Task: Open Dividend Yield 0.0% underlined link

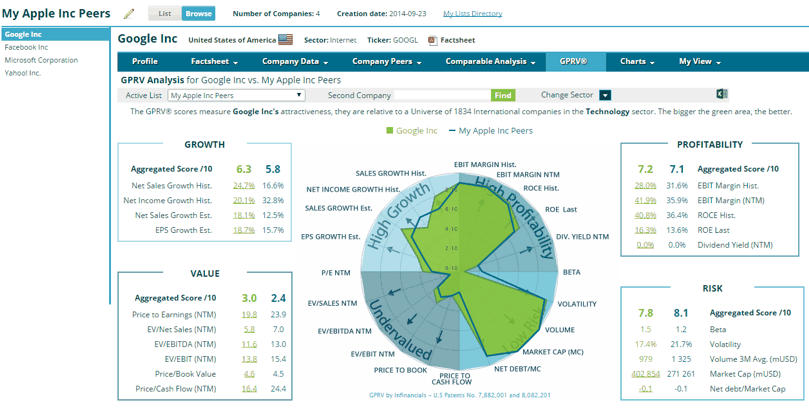Action: 645,245
